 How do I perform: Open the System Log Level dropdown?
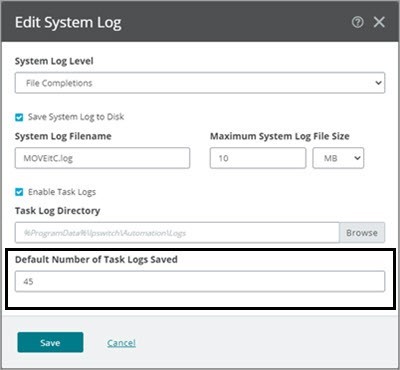pos(200,83)
